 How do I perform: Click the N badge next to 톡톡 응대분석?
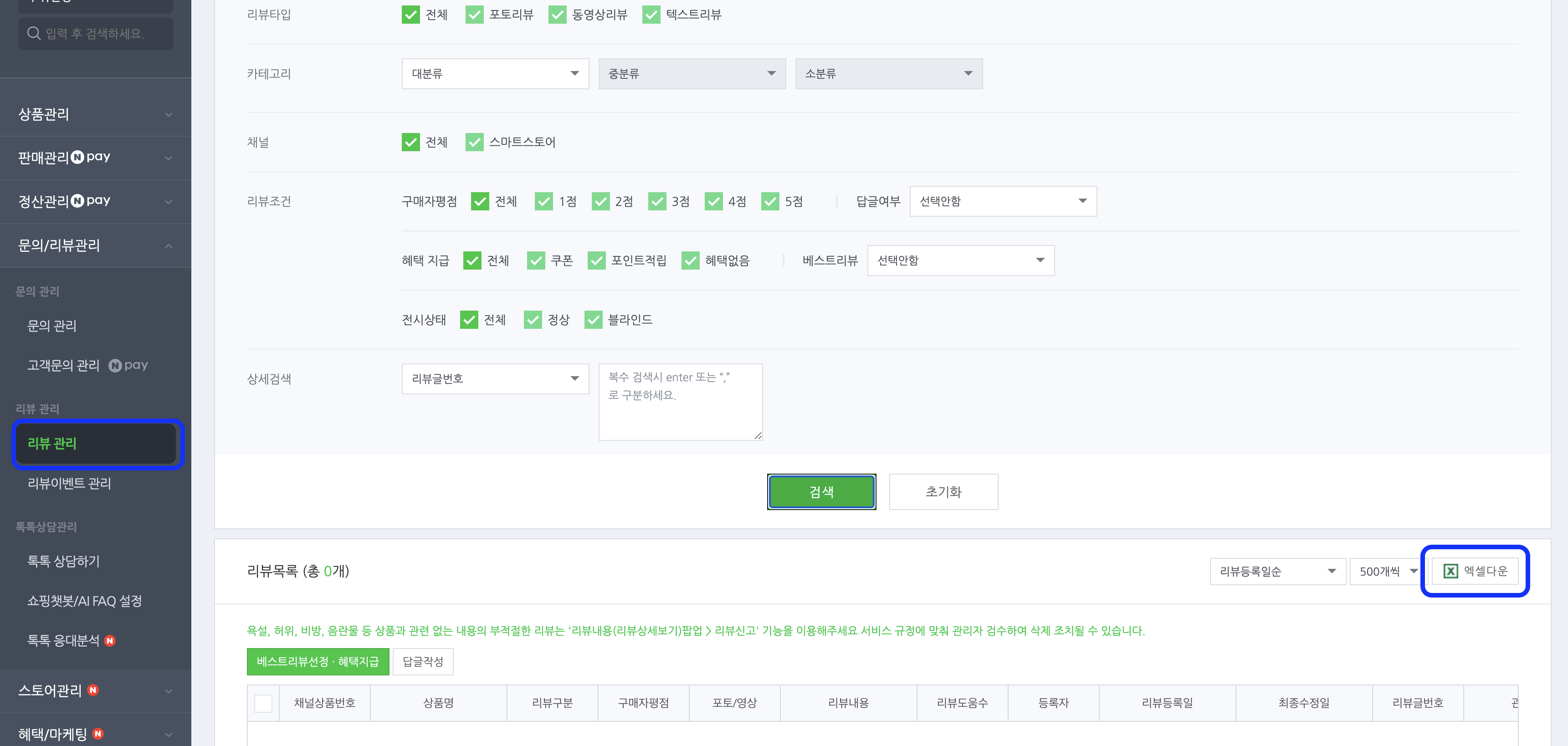pyautogui.click(x=110, y=640)
